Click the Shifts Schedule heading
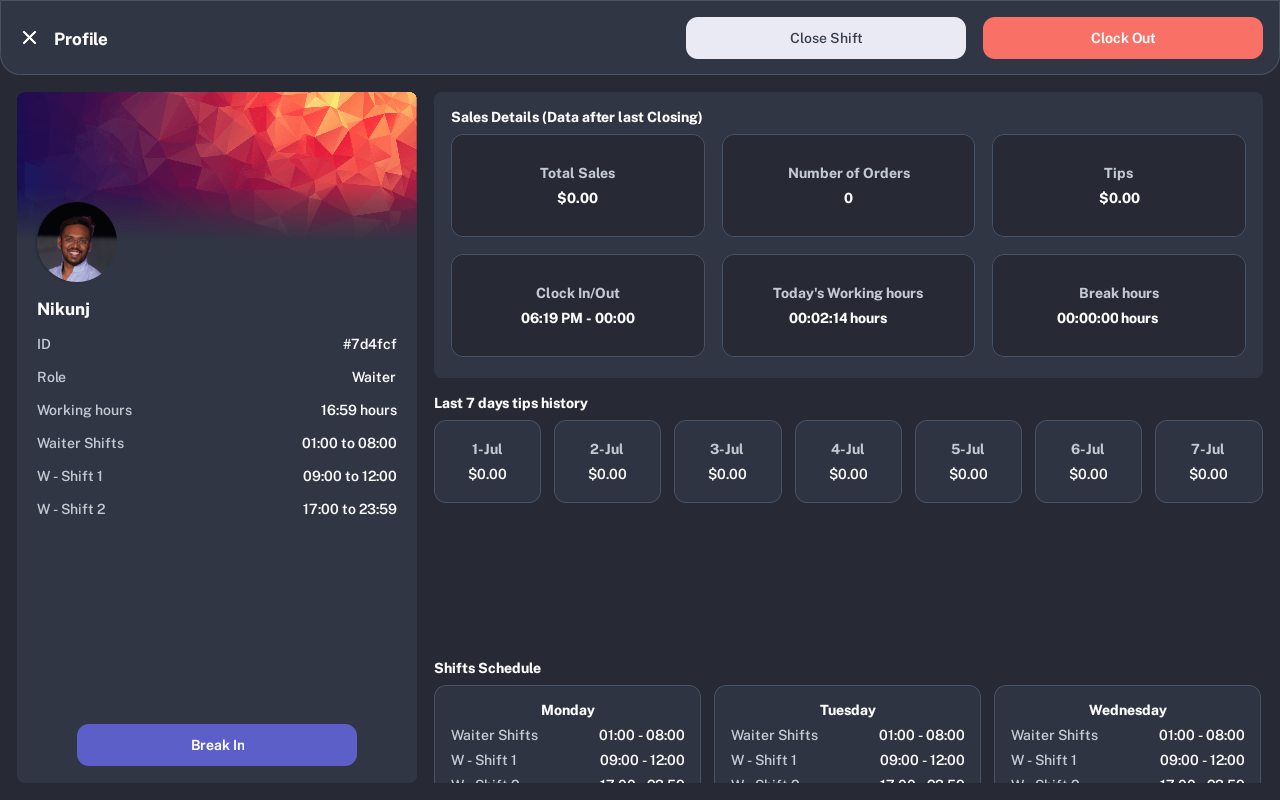 pos(488,668)
